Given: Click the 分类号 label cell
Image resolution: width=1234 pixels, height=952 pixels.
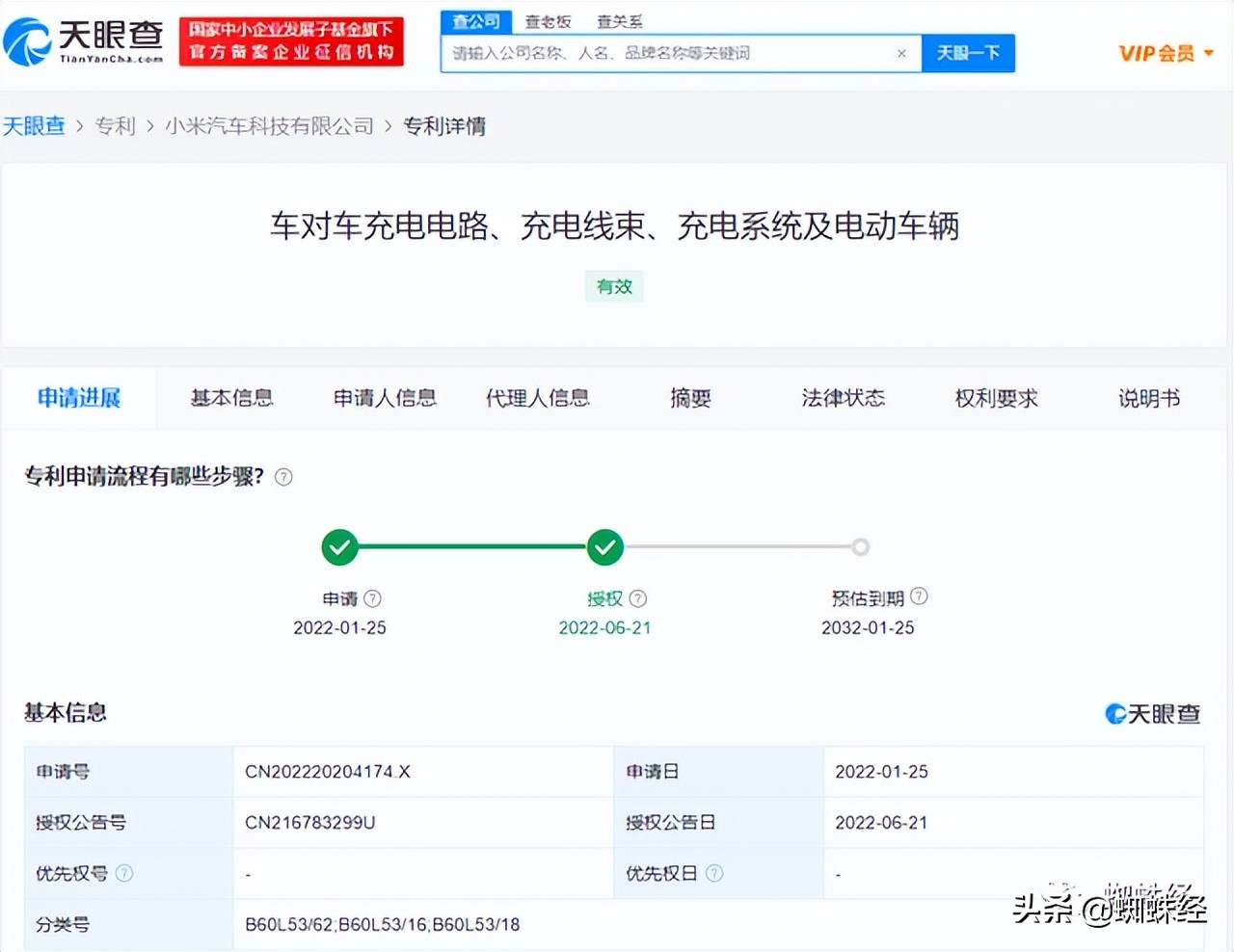Looking at the screenshot, I should (128, 925).
